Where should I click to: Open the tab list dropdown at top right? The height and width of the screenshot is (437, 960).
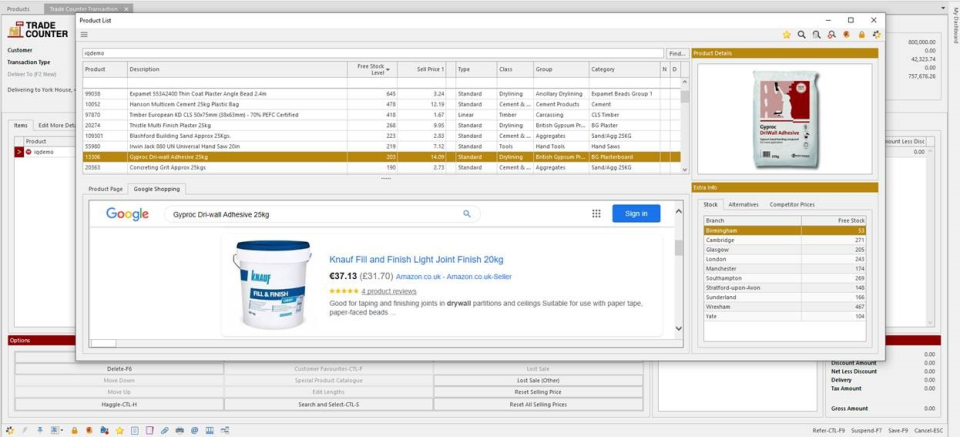tap(943, 9)
